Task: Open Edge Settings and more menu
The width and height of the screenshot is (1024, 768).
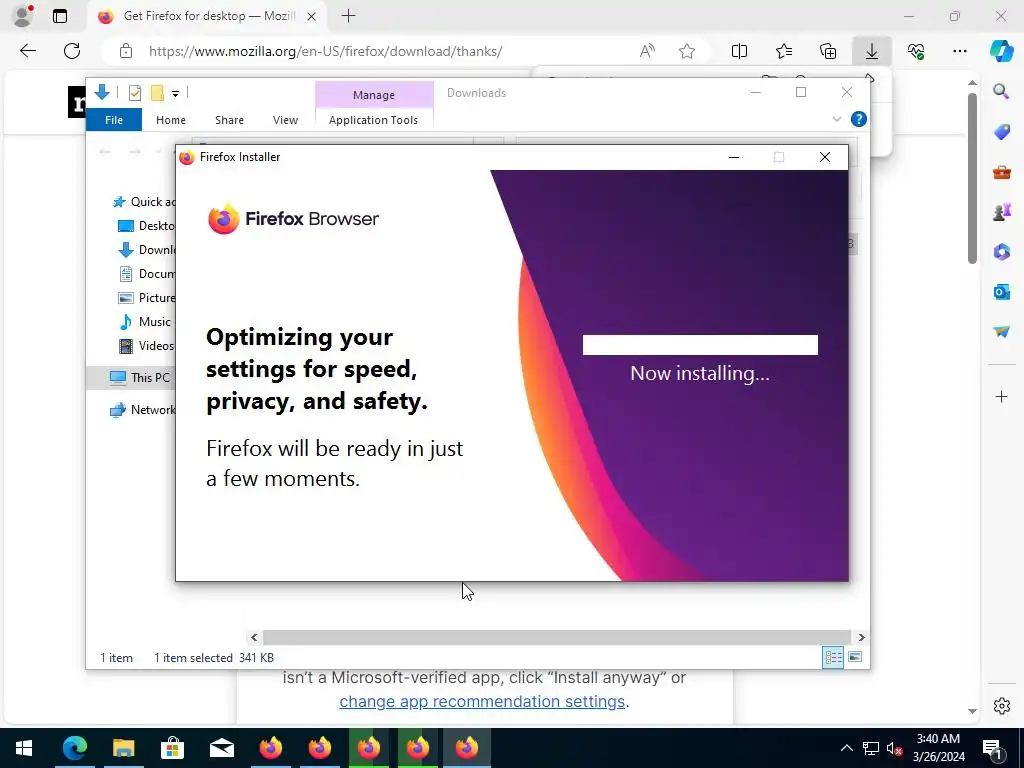Action: click(959, 51)
